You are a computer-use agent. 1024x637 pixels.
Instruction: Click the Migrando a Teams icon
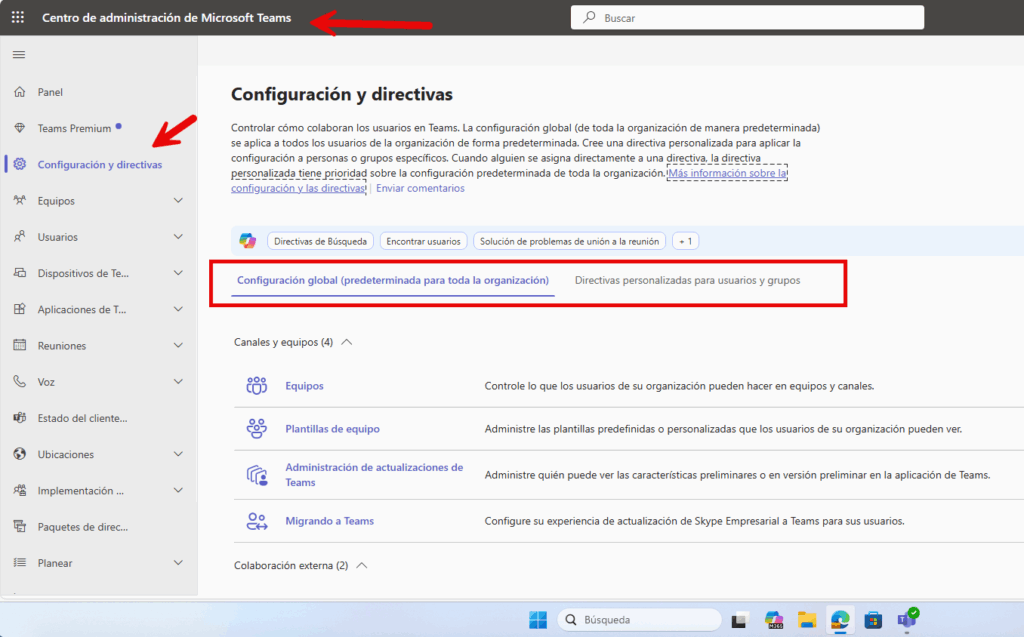click(257, 521)
